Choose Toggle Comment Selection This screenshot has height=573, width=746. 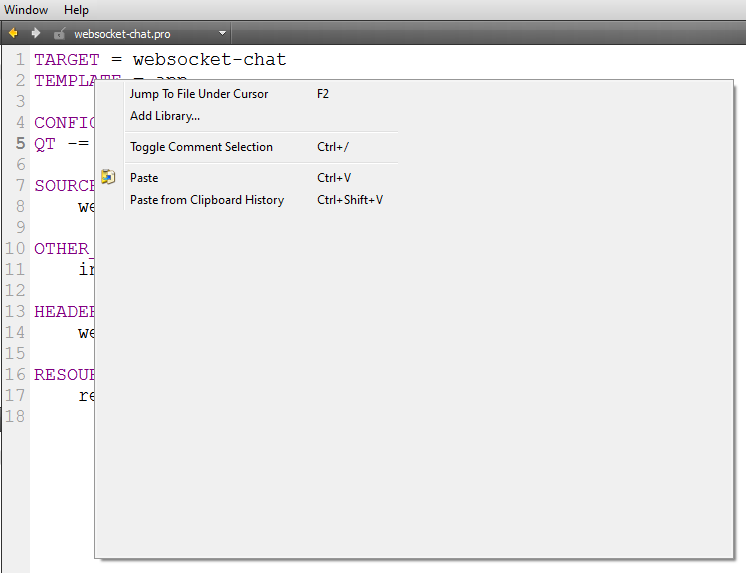pyautogui.click(x=201, y=147)
